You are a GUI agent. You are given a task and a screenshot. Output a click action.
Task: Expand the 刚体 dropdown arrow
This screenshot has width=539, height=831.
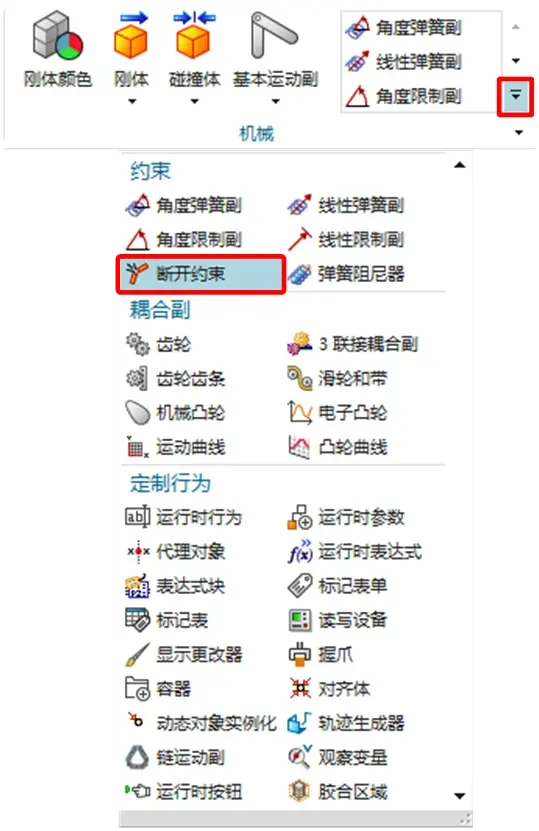(x=132, y=101)
